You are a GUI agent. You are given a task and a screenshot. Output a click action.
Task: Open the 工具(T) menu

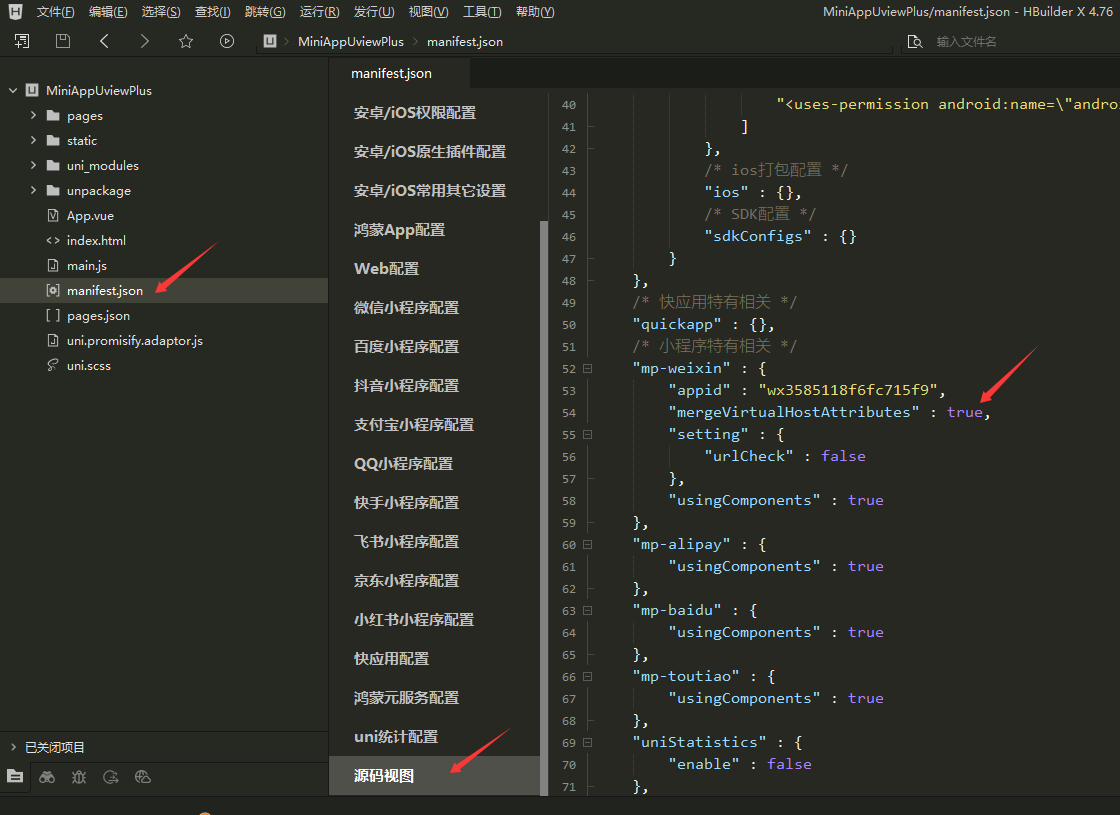tap(482, 11)
